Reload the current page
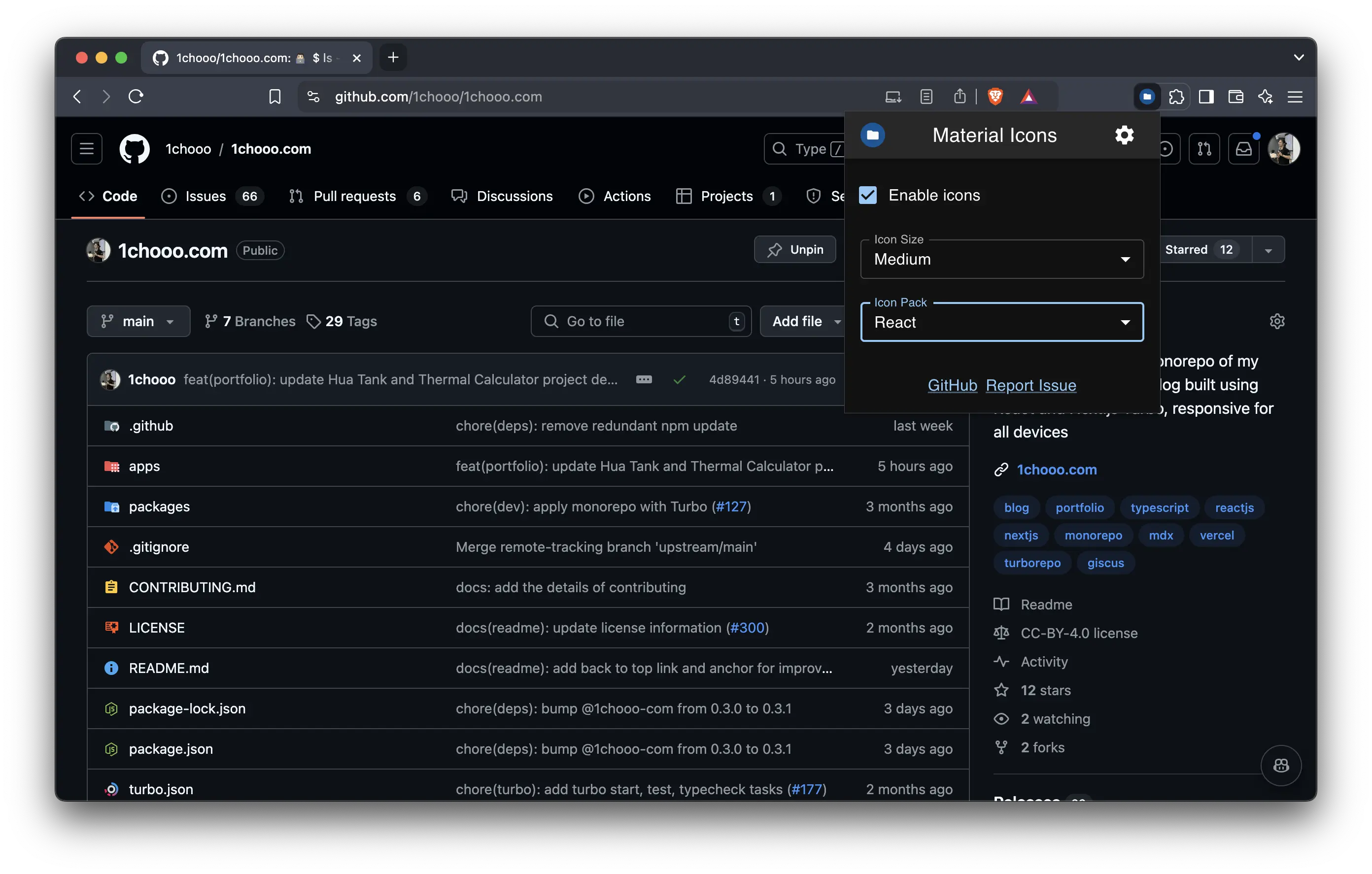Screen dimensions: 1372x874 tap(136, 97)
